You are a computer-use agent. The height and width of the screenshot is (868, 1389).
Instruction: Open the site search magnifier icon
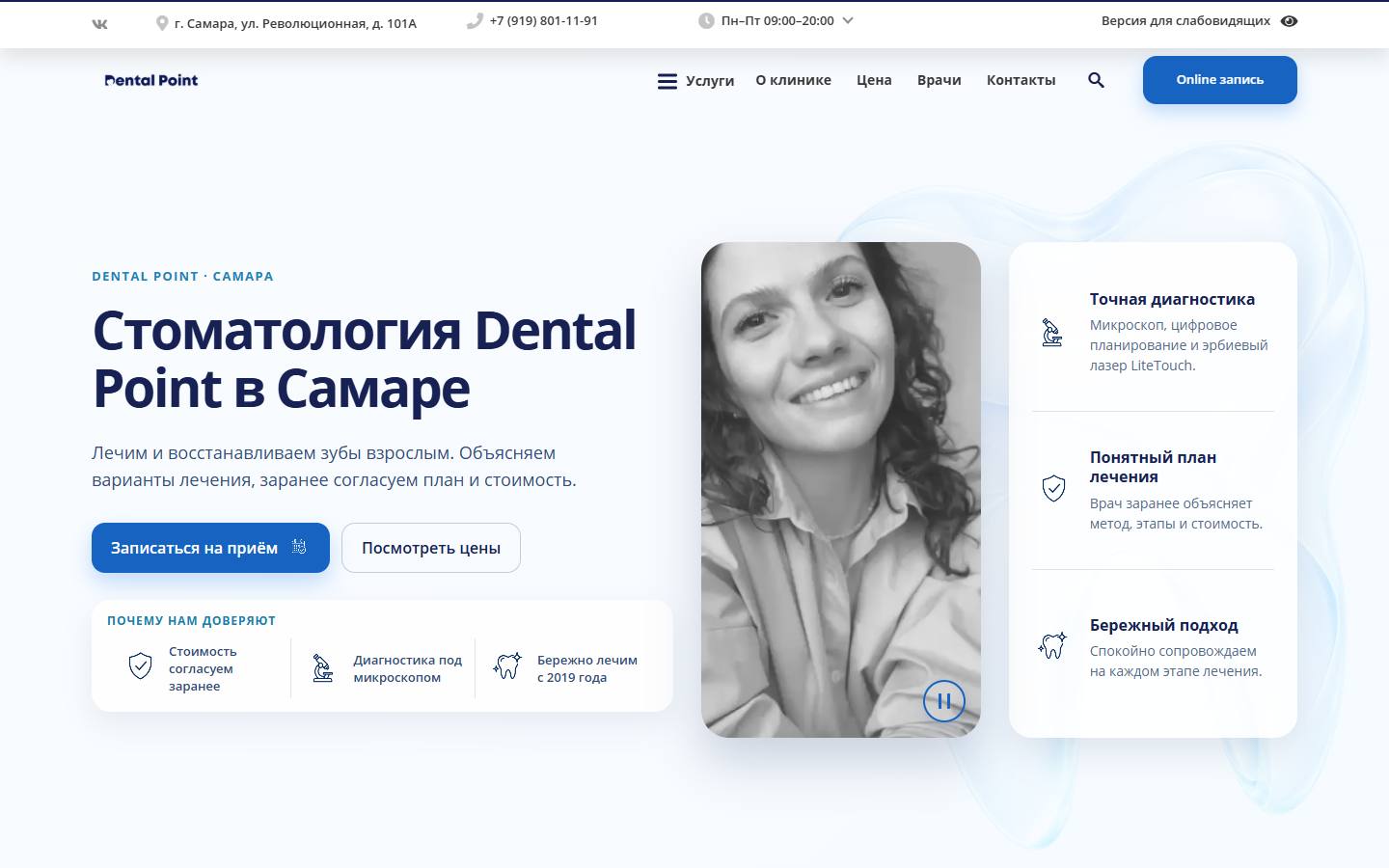[1096, 80]
